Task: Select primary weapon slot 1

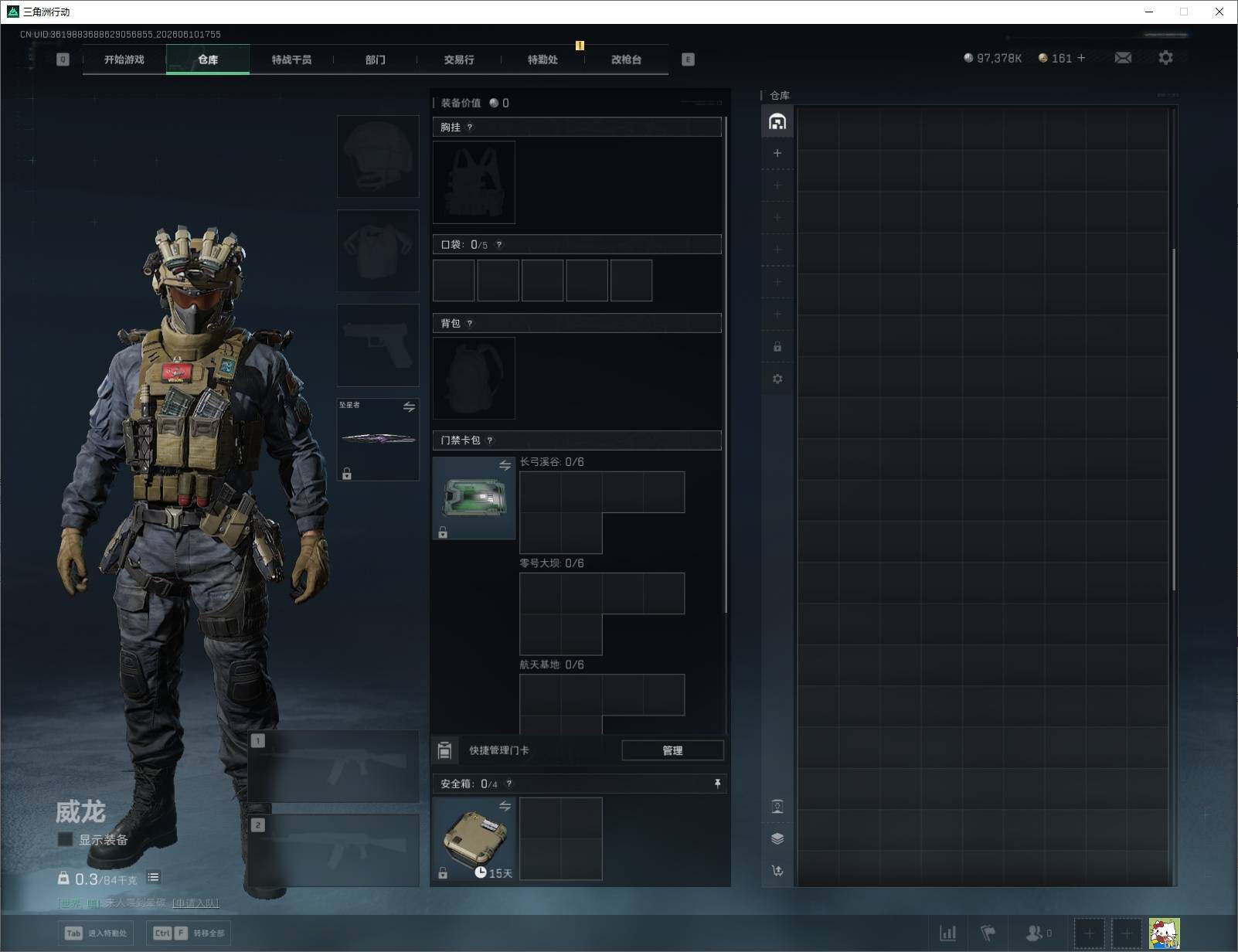Action: point(334,767)
